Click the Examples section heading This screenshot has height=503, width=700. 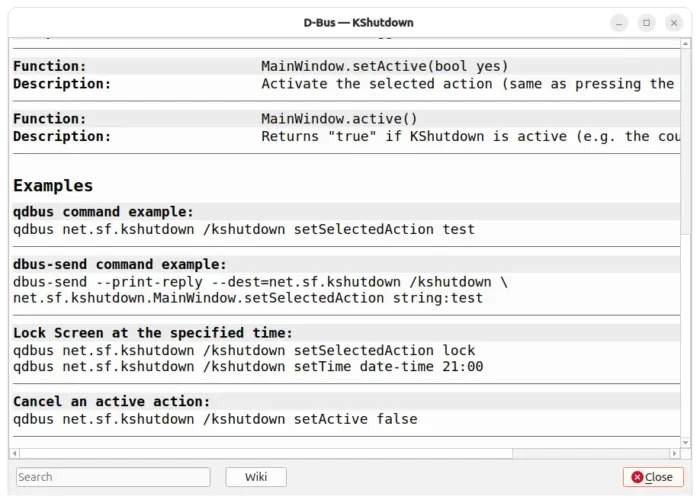click(x=53, y=186)
